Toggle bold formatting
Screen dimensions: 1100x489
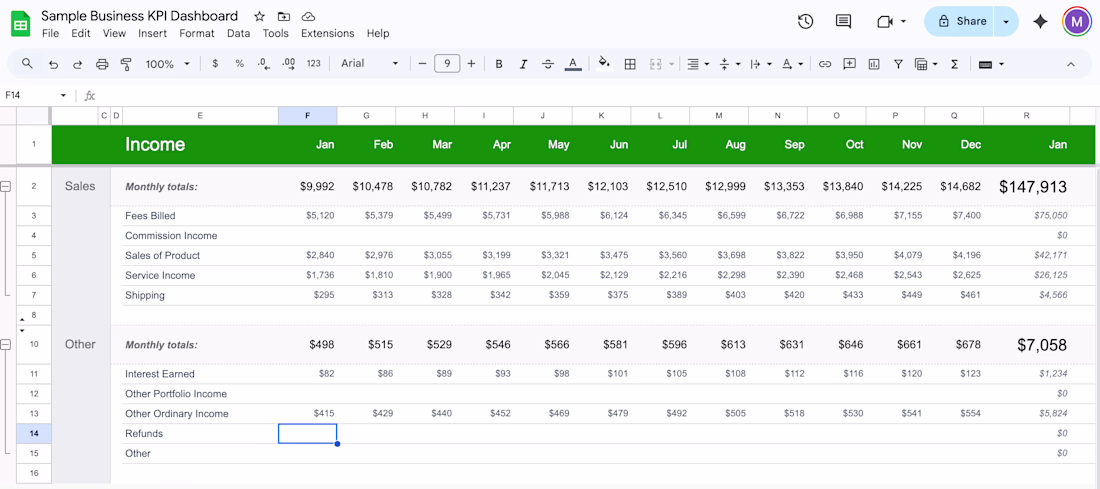[499, 64]
